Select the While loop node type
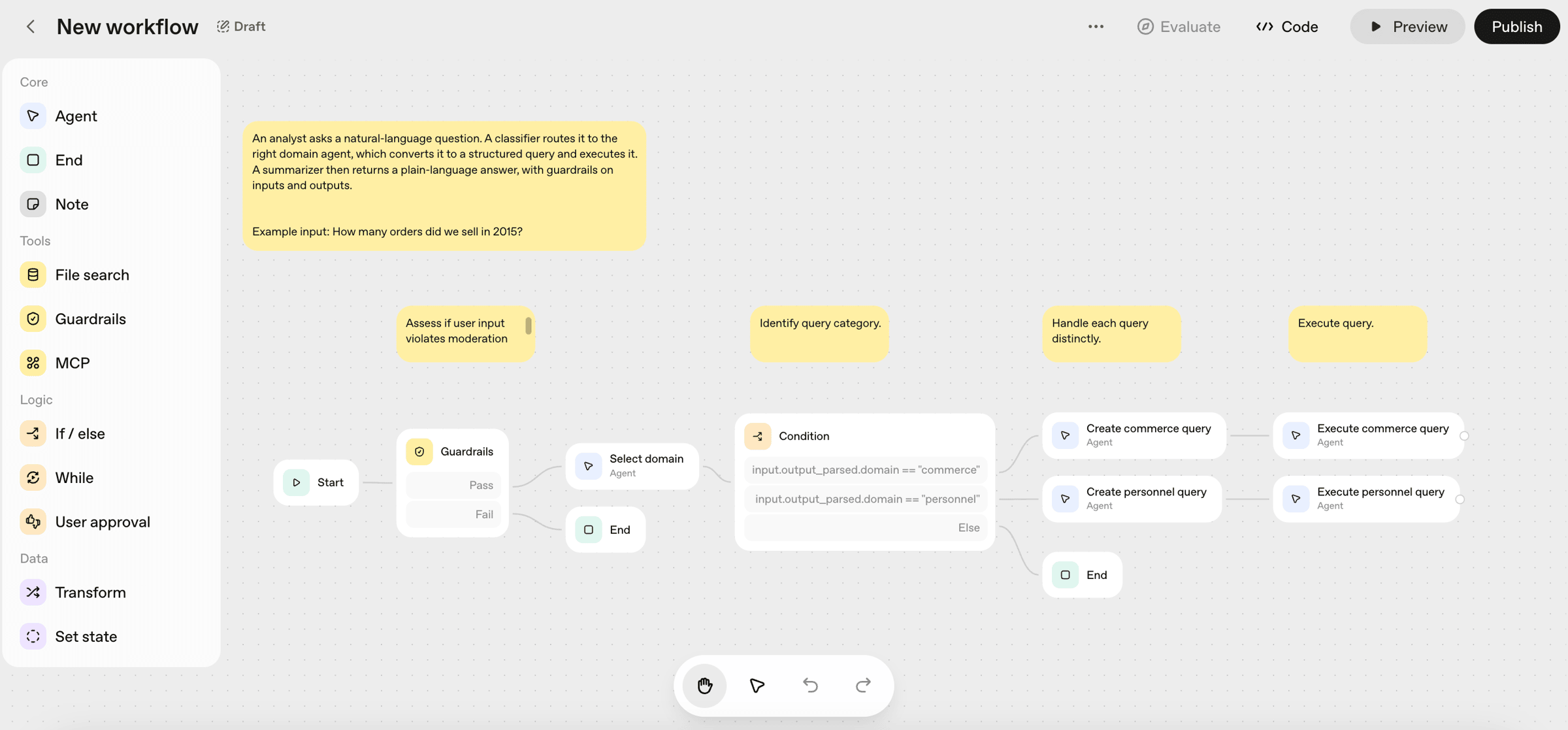1568x730 pixels. (x=74, y=478)
